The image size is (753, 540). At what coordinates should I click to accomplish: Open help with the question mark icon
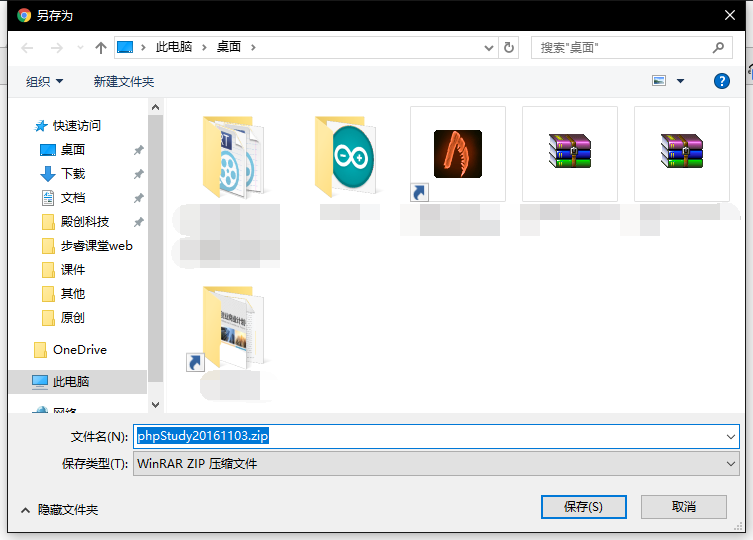tap(721, 81)
